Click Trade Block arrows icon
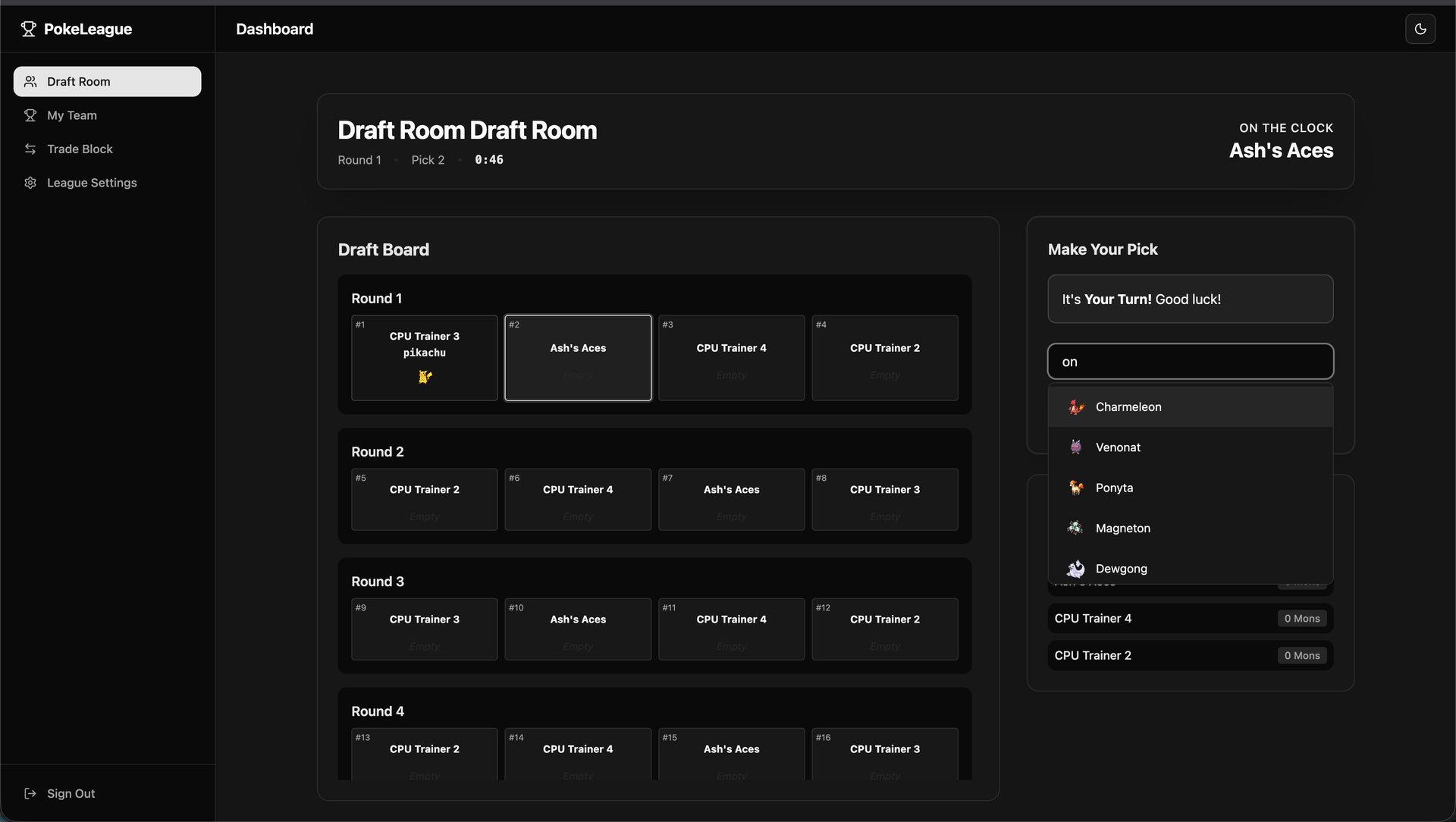 30,149
